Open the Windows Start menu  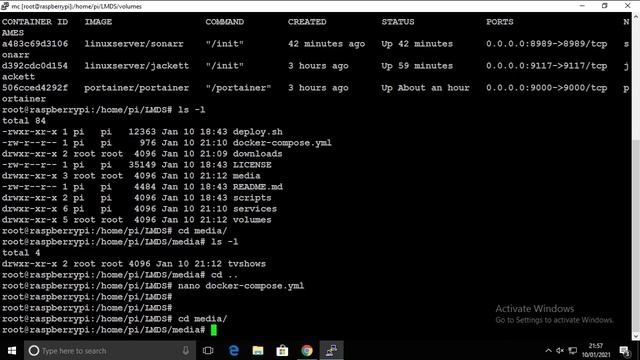tap(12, 351)
